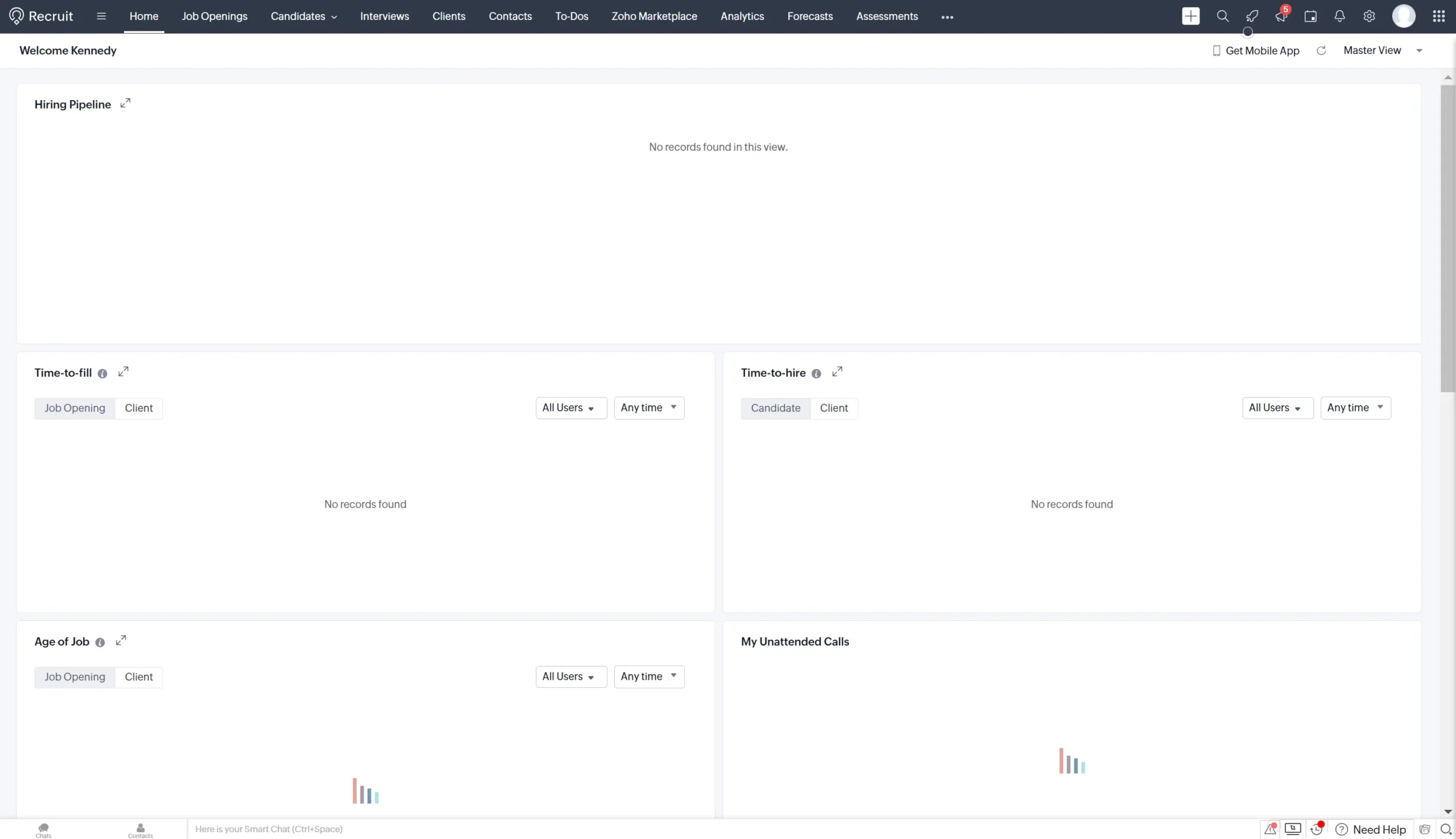The height and width of the screenshot is (839, 1456).
Task: Open the global search icon
Action: click(x=1223, y=15)
